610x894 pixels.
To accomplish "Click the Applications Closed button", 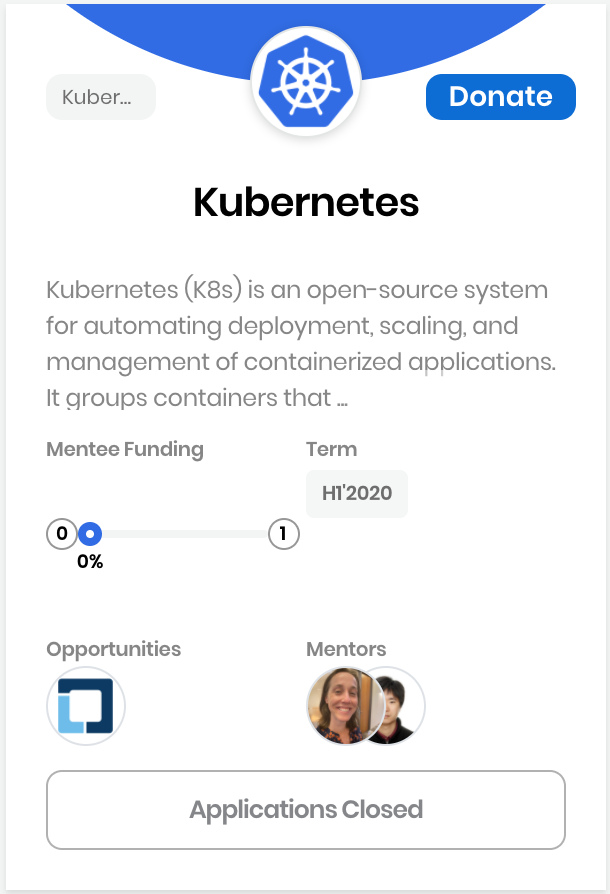I will coord(306,810).
